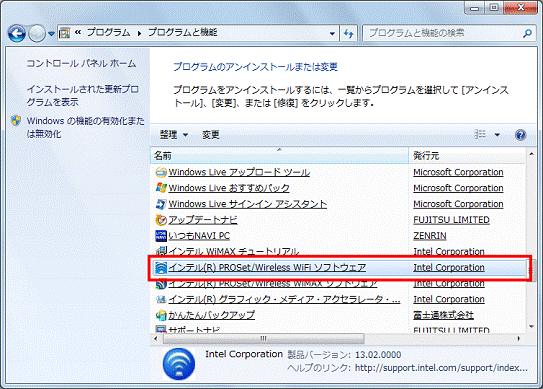Click 富士通株式会社 publisher cell
This screenshot has width=543, height=389.
(443, 315)
